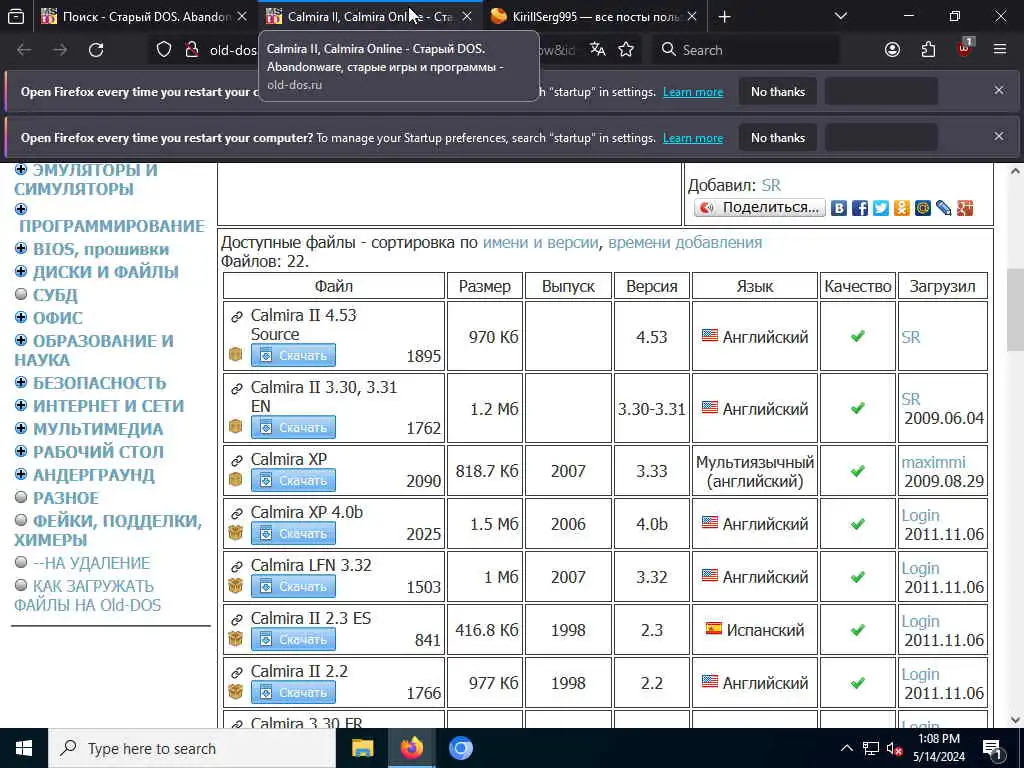
Task: Click Скачать for Calmira II 4.53 Source
Action: tap(293, 355)
